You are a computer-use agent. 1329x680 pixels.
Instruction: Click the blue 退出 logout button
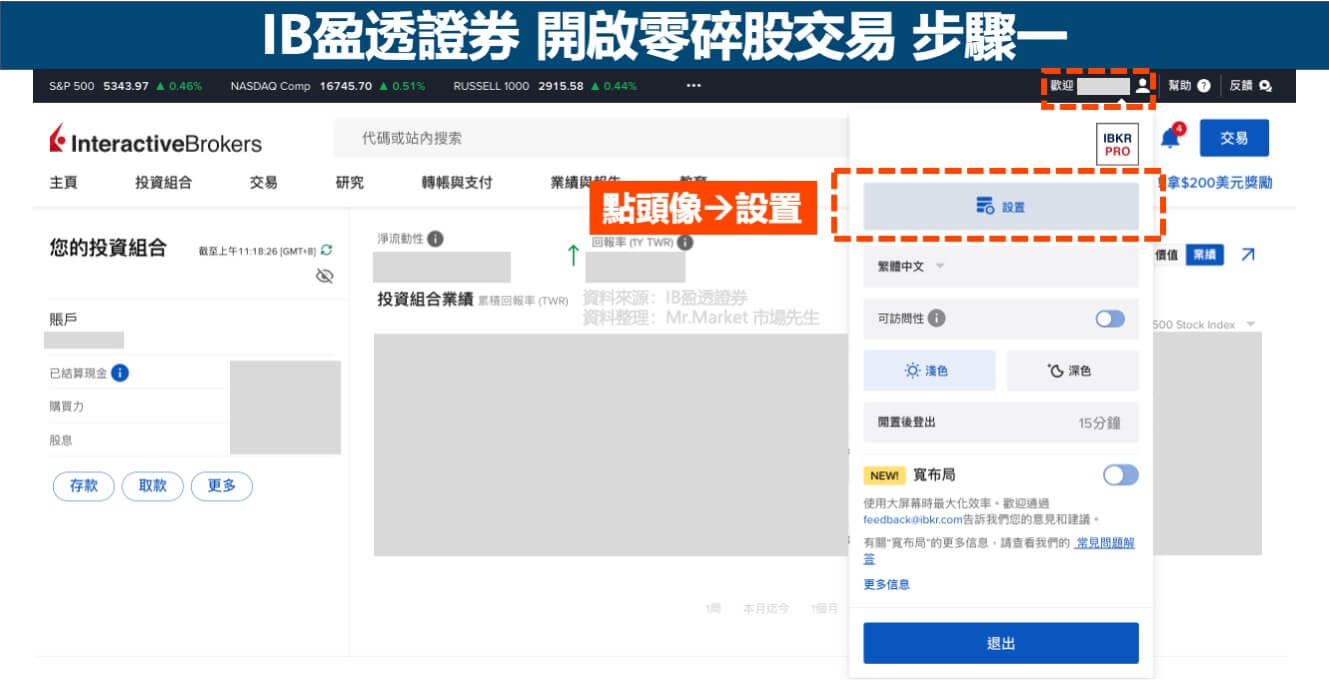click(x=1001, y=643)
